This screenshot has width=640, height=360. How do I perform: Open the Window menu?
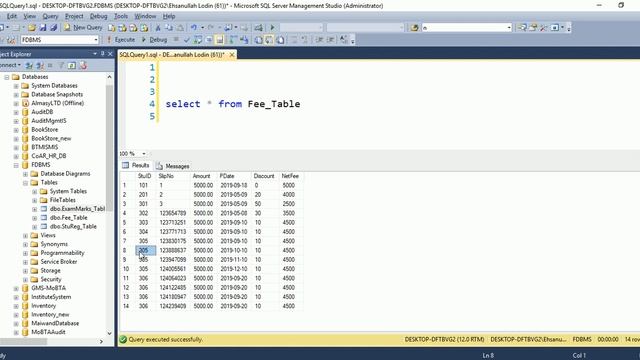pyautogui.click(x=145, y=16)
